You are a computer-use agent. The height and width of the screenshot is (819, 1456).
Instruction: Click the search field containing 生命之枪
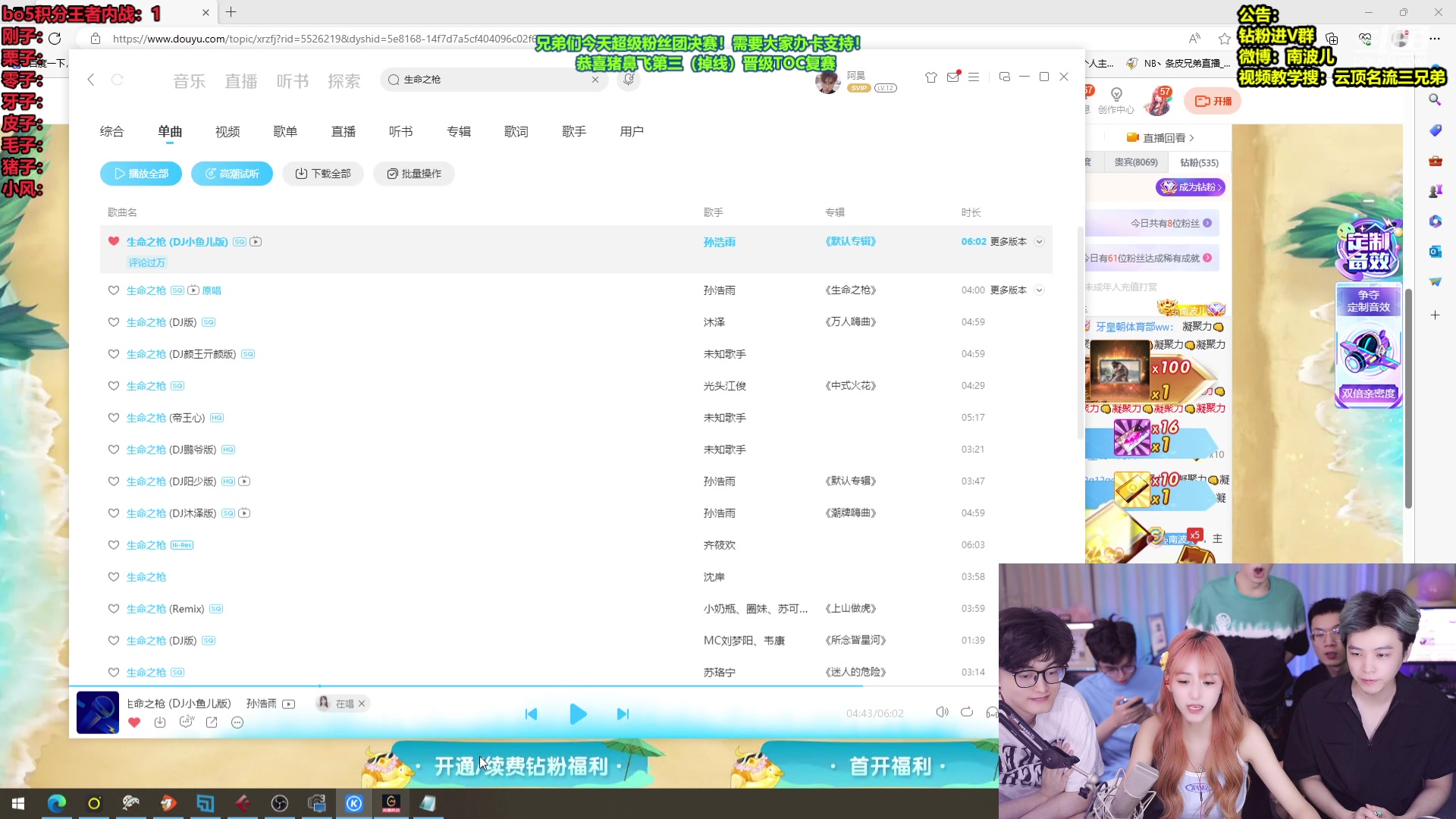tap(494, 80)
